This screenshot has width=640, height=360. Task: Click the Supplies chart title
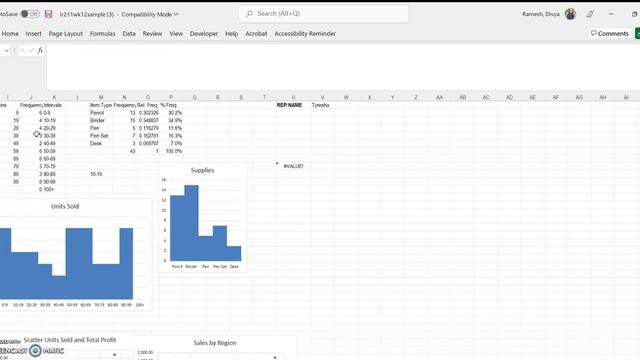click(202, 170)
